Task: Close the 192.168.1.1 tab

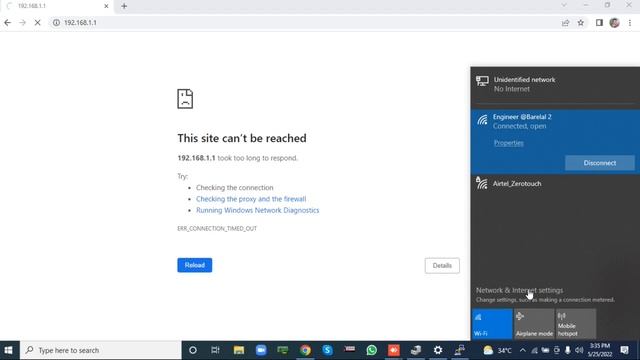Action: (x=106, y=6)
